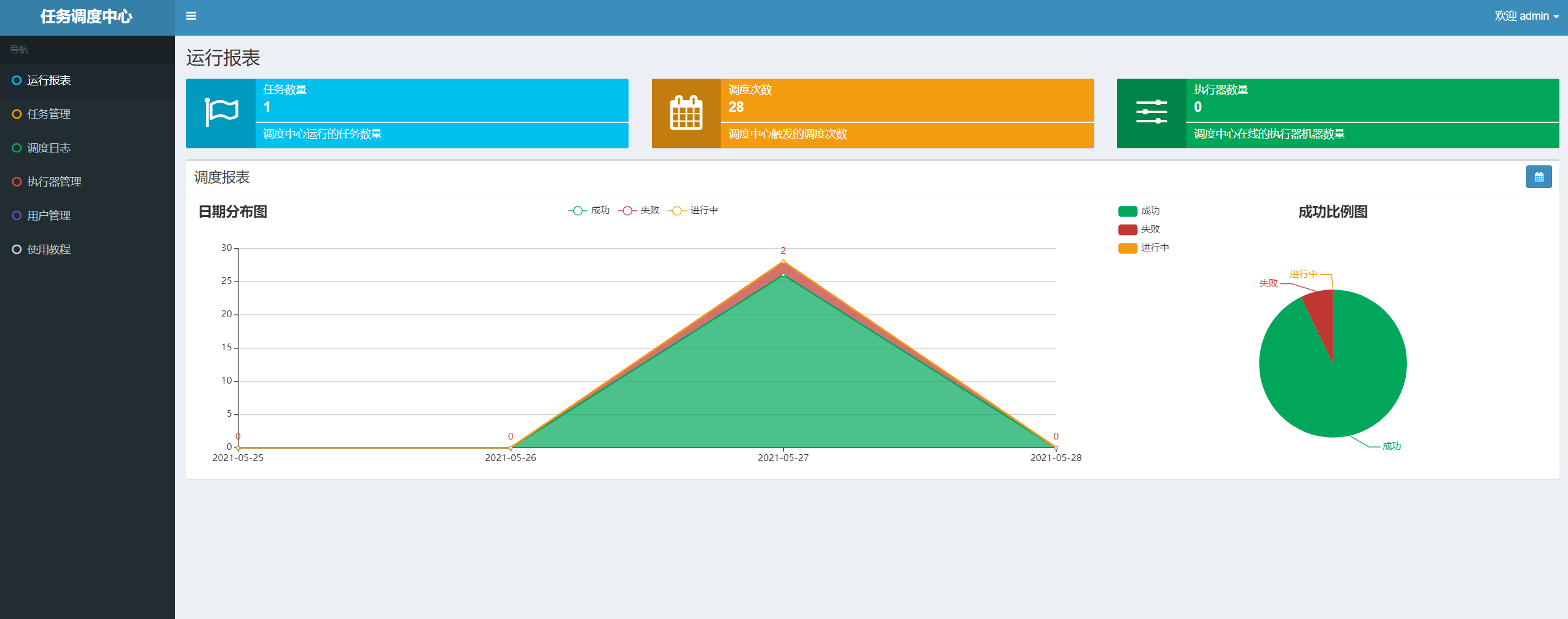Image resolution: width=1568 pixels, height=619 pixels.
Task: Click the sliders icon in executor count card
Action: click(x=1151, y=113)
